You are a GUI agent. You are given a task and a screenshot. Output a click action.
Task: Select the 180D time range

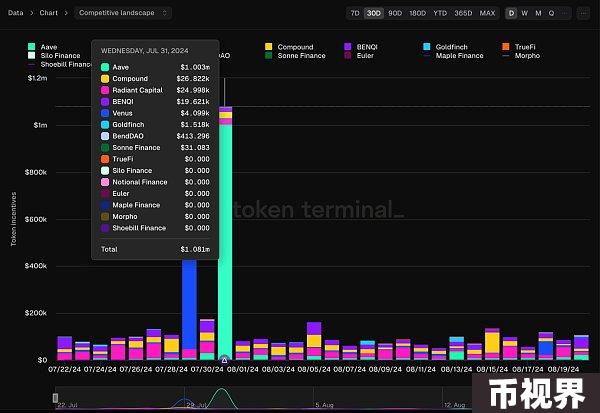(417, 13)
